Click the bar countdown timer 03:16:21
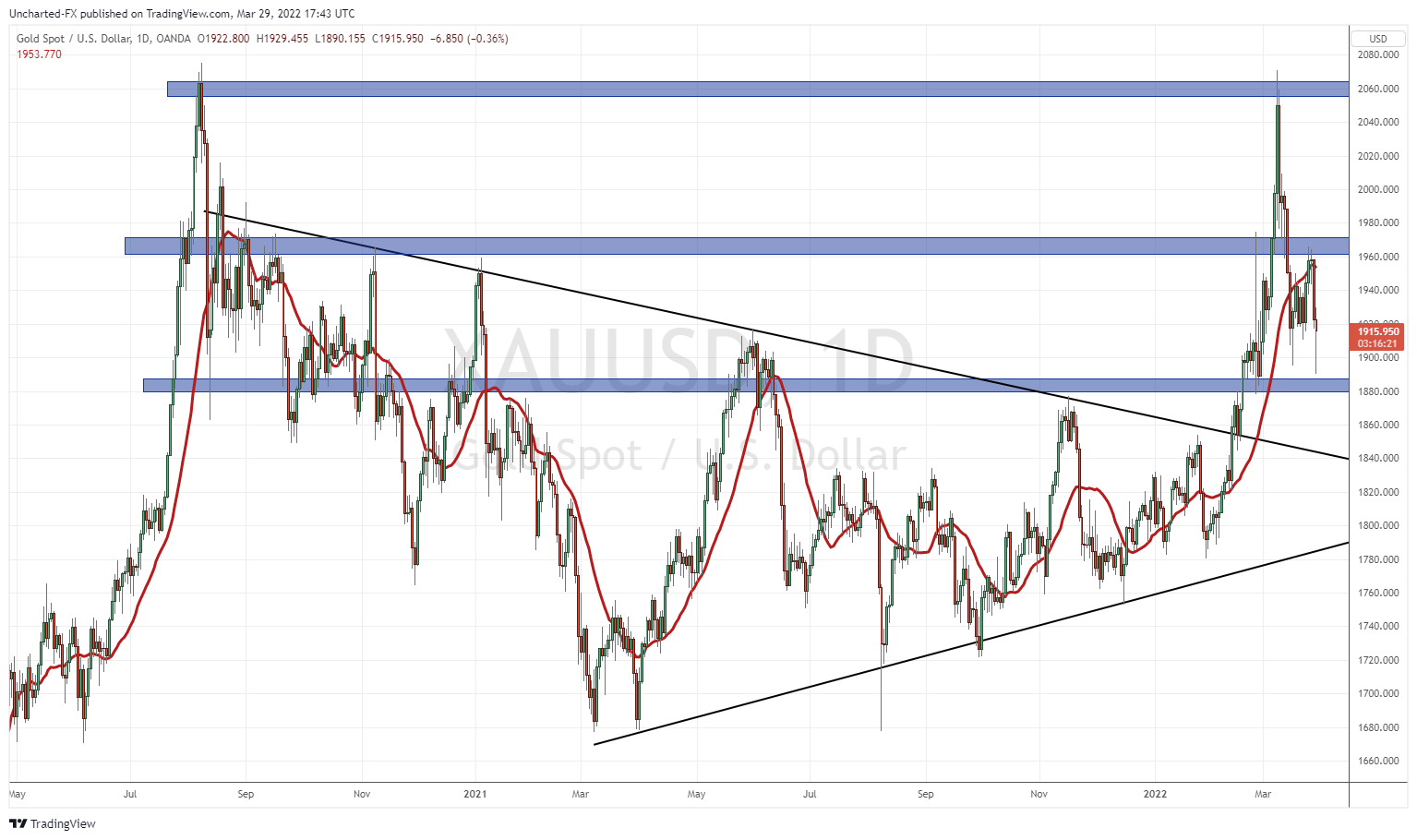This screenshot has height=840, width=1417. coord(1377,343)
